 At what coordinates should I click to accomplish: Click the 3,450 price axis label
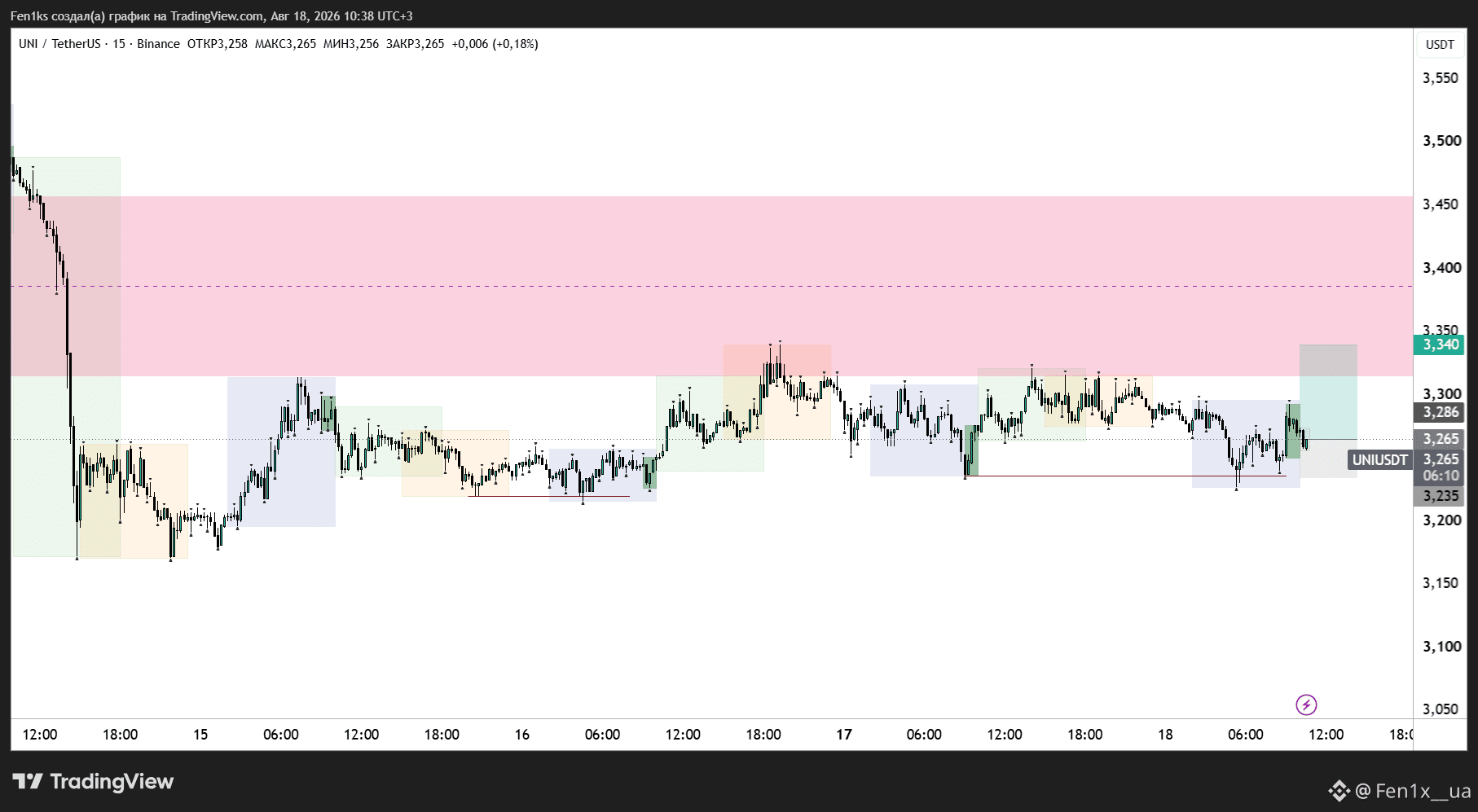pyautogui.click(x=1441, y=204)
